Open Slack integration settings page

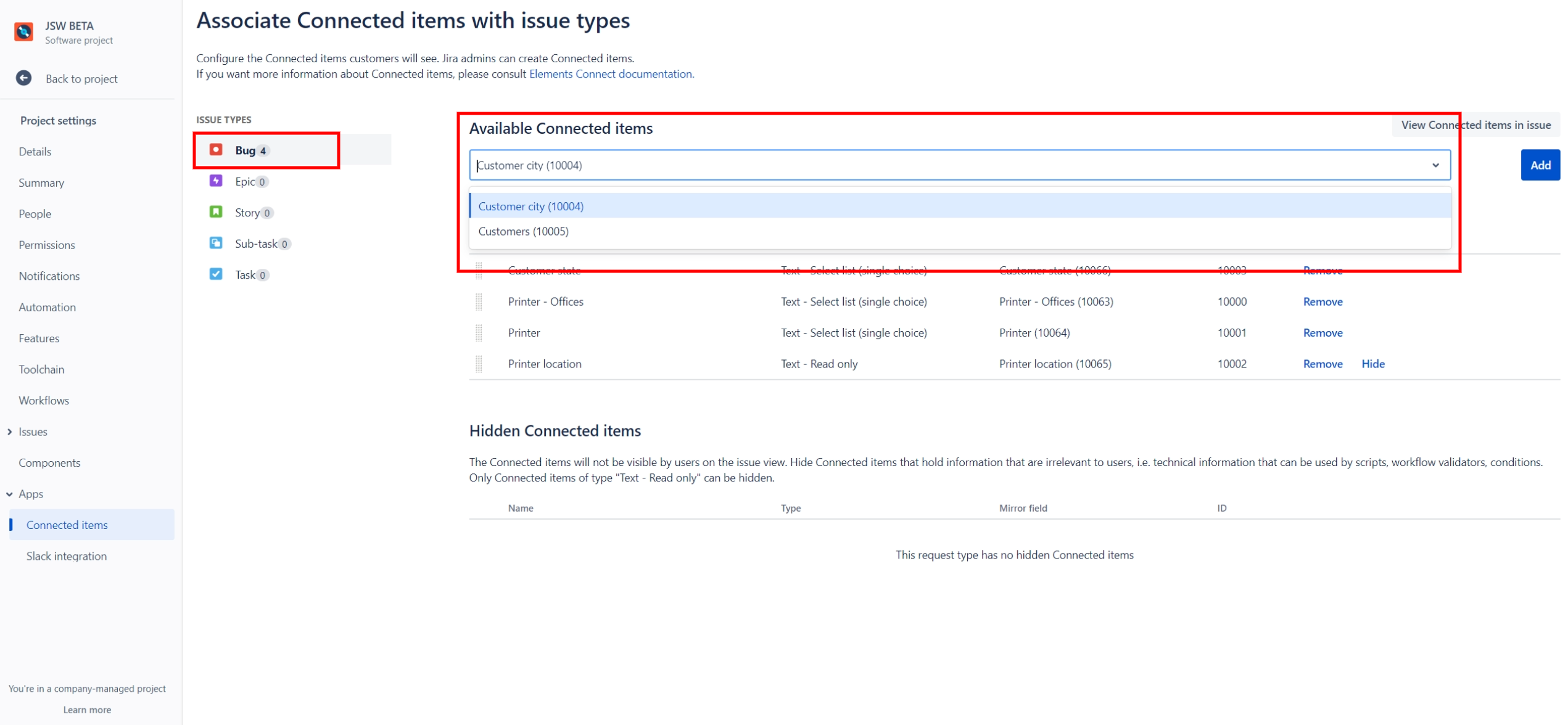tap(67, 556)
